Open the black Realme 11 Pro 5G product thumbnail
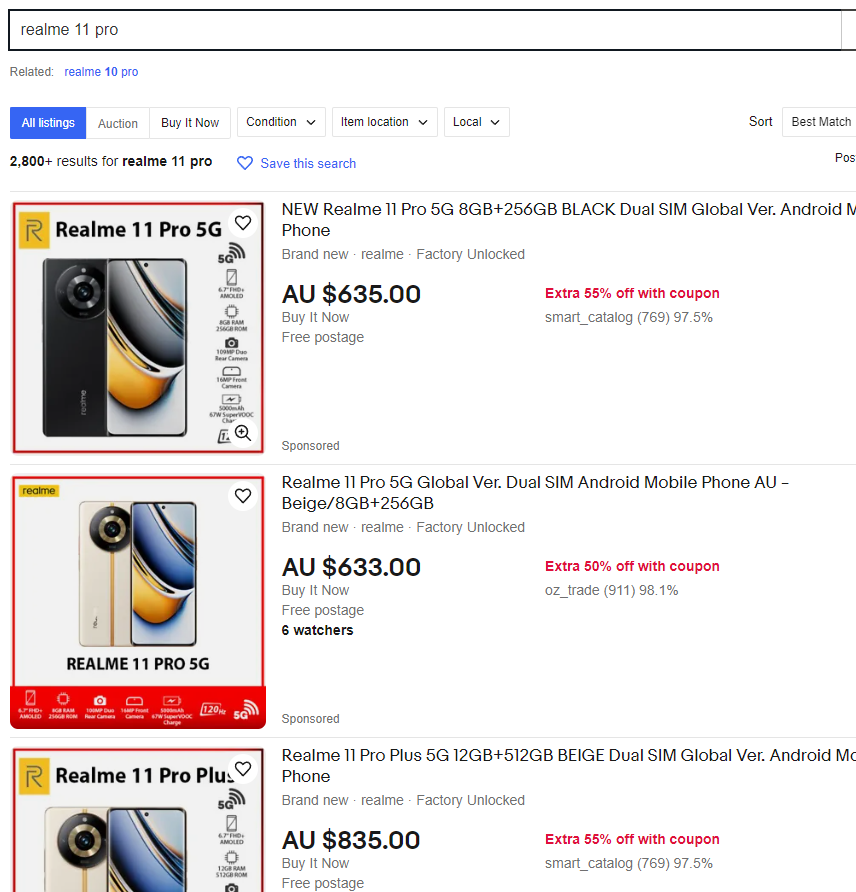 pos(138,328)
